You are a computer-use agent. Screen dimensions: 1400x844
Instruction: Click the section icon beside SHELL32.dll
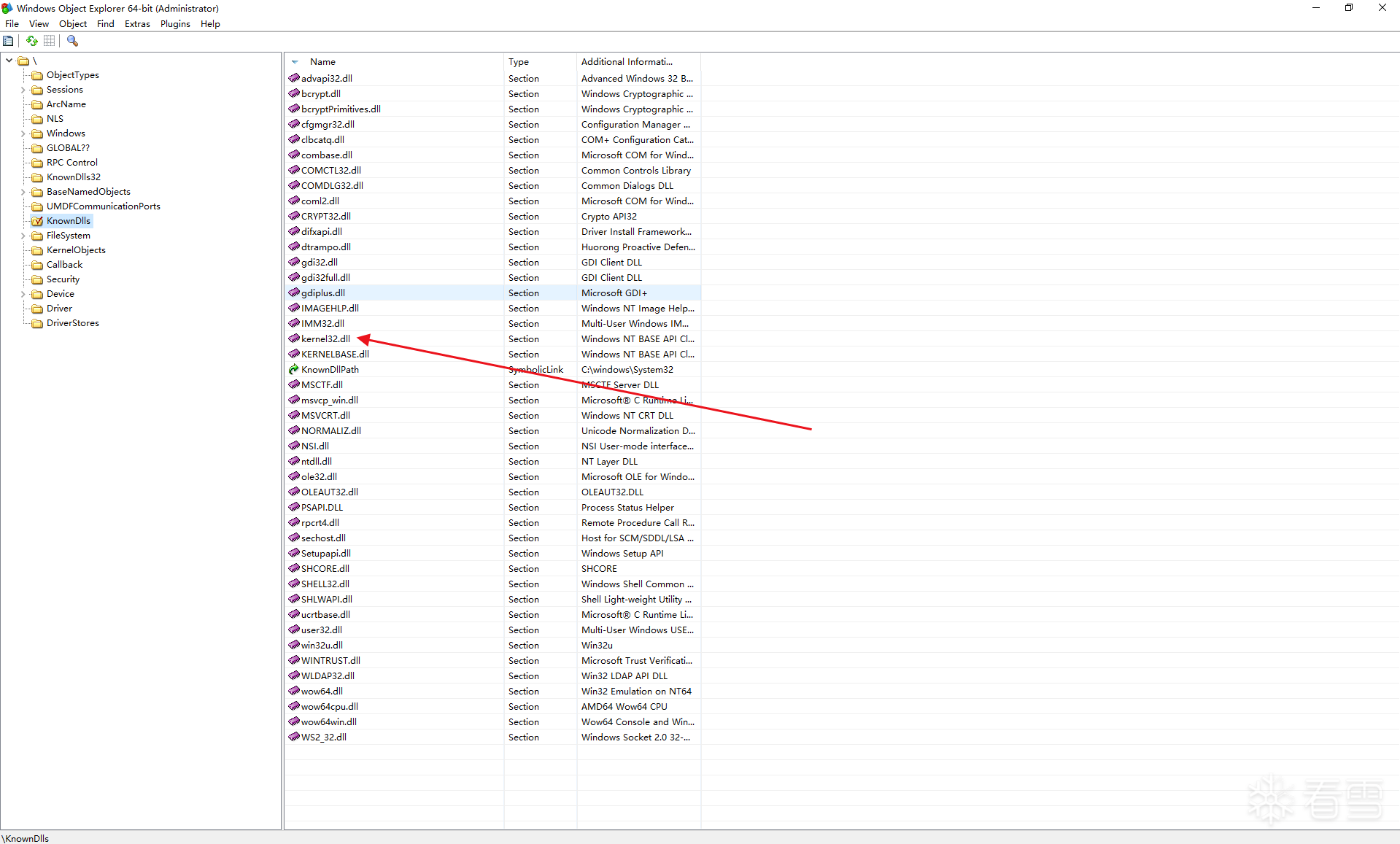click(294, 584)
